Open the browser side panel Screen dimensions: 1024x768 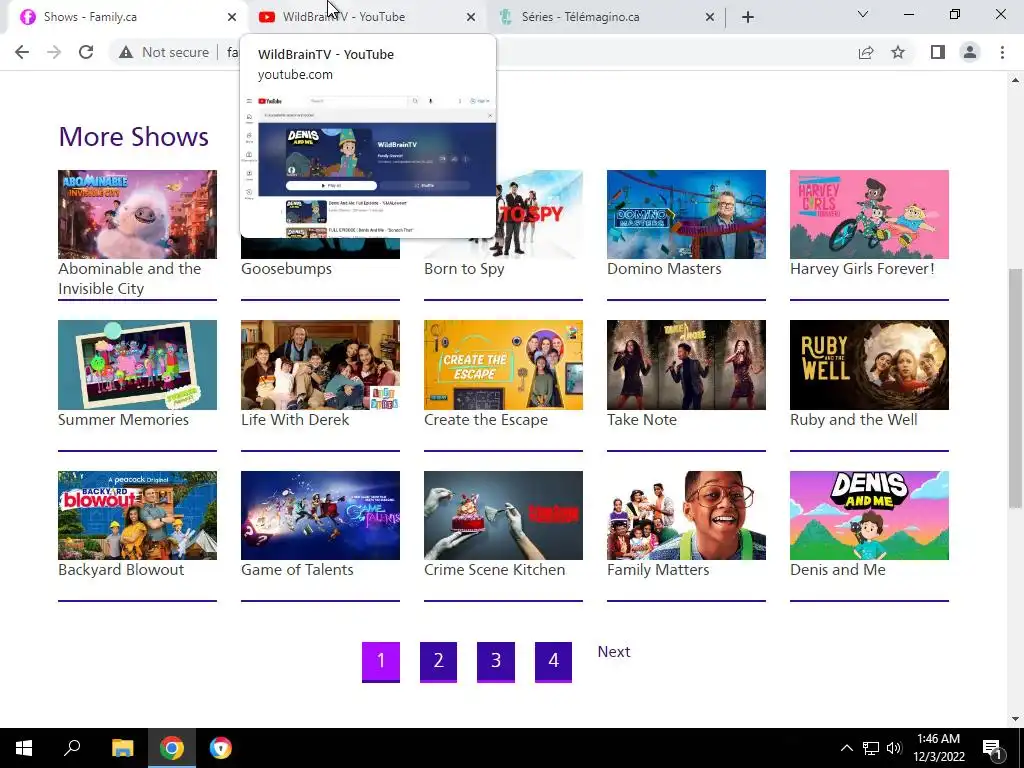point(938,52)
